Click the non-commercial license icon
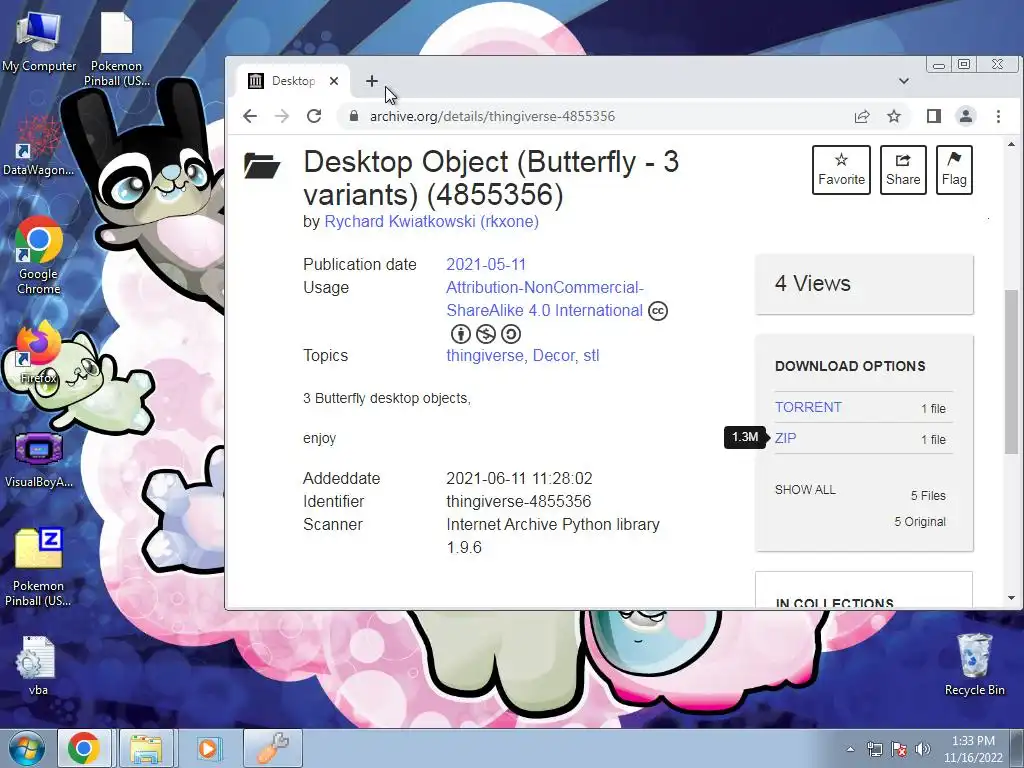 pos(486,334)
